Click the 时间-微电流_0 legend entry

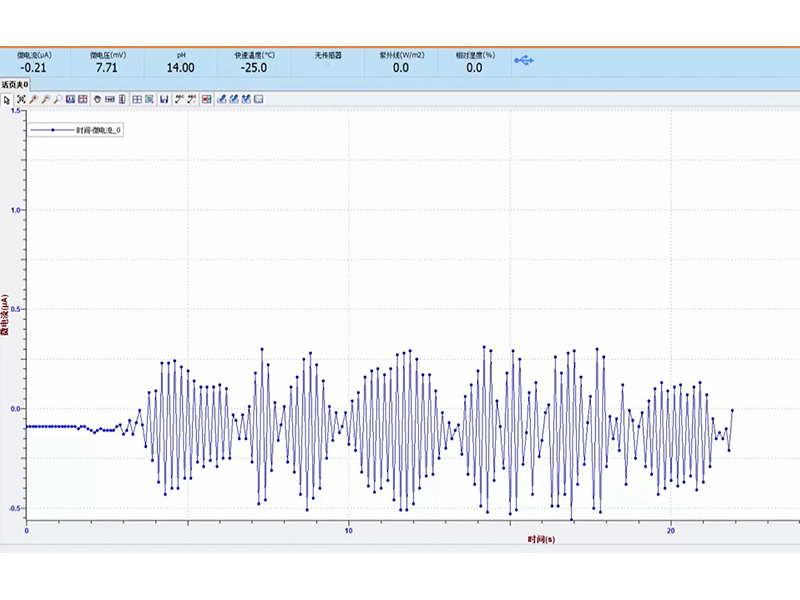(x=75, y=130)
